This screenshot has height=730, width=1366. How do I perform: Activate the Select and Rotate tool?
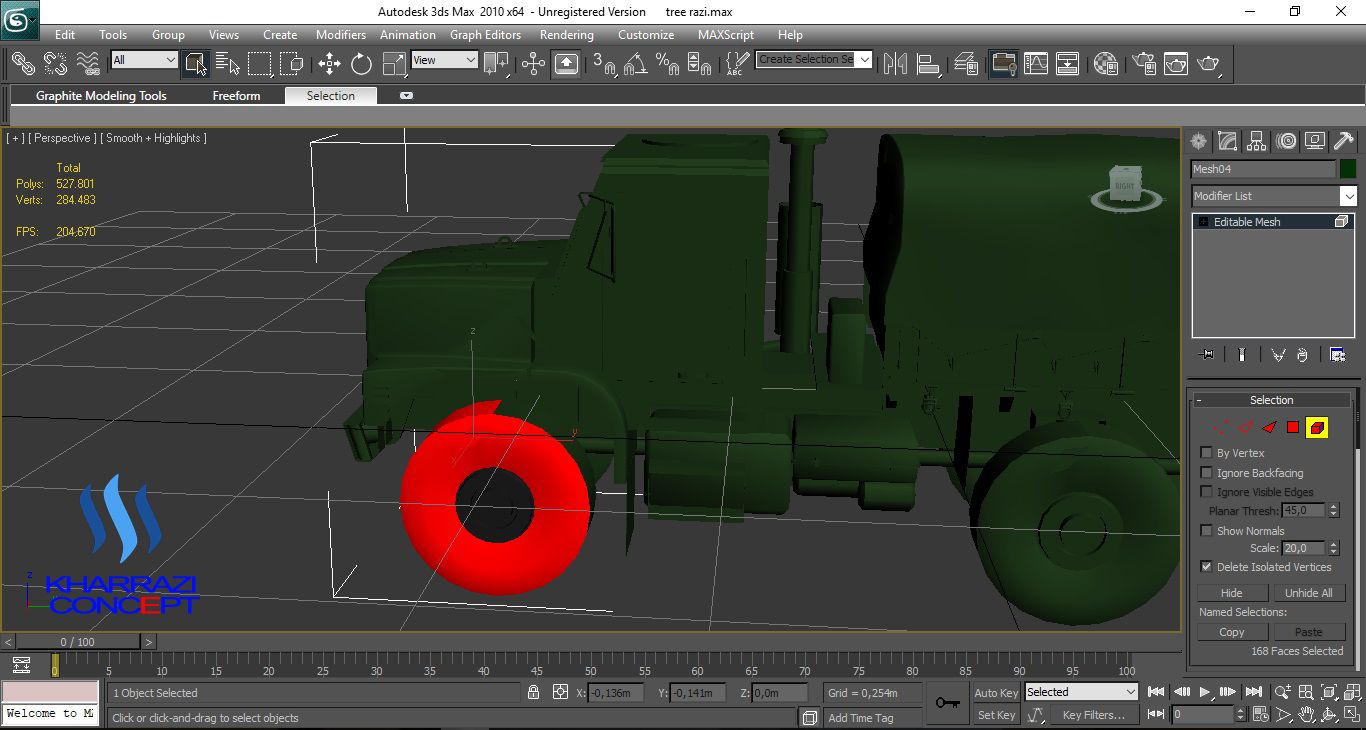click(362, 64)
